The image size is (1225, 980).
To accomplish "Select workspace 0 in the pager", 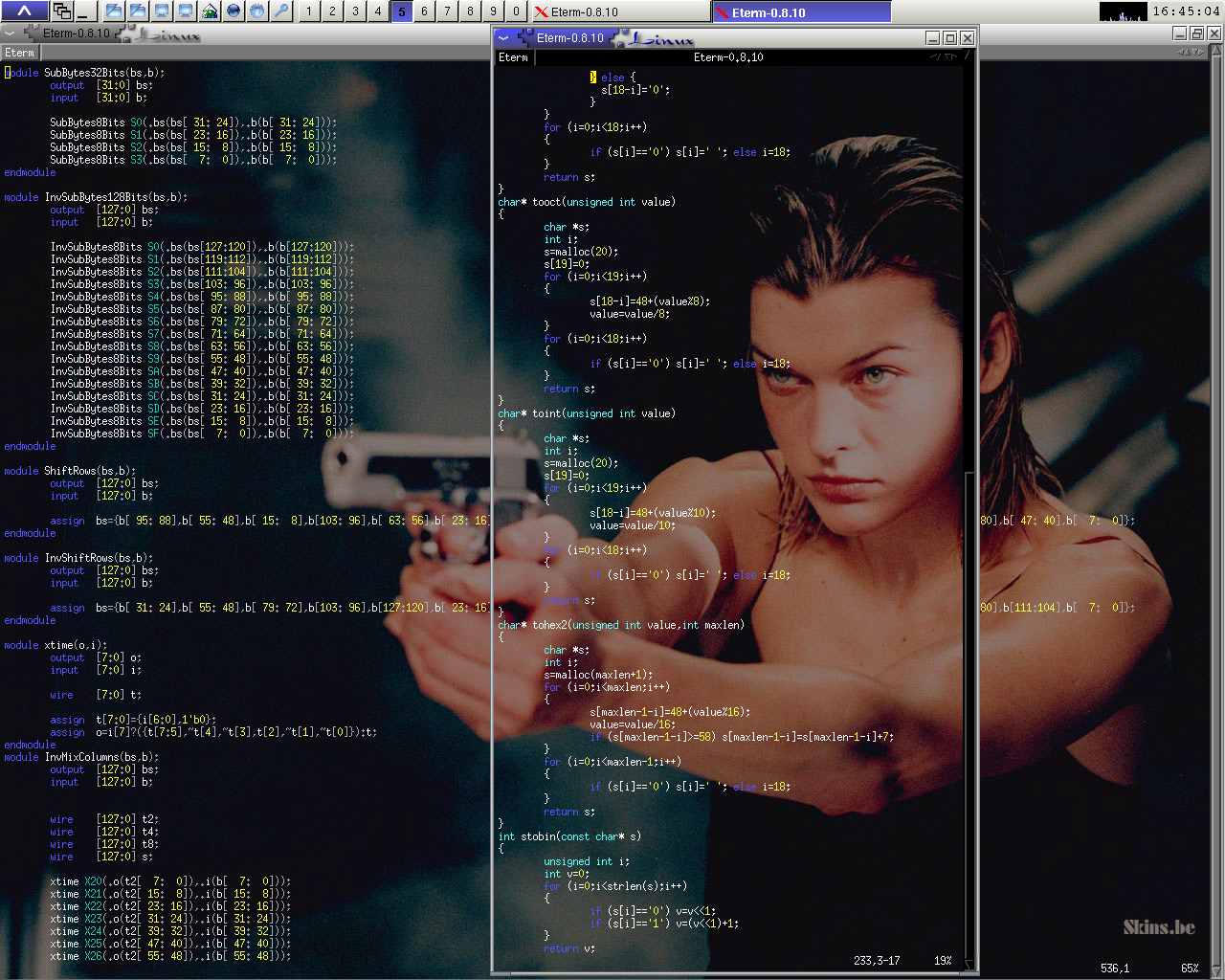I will [516, 11].
